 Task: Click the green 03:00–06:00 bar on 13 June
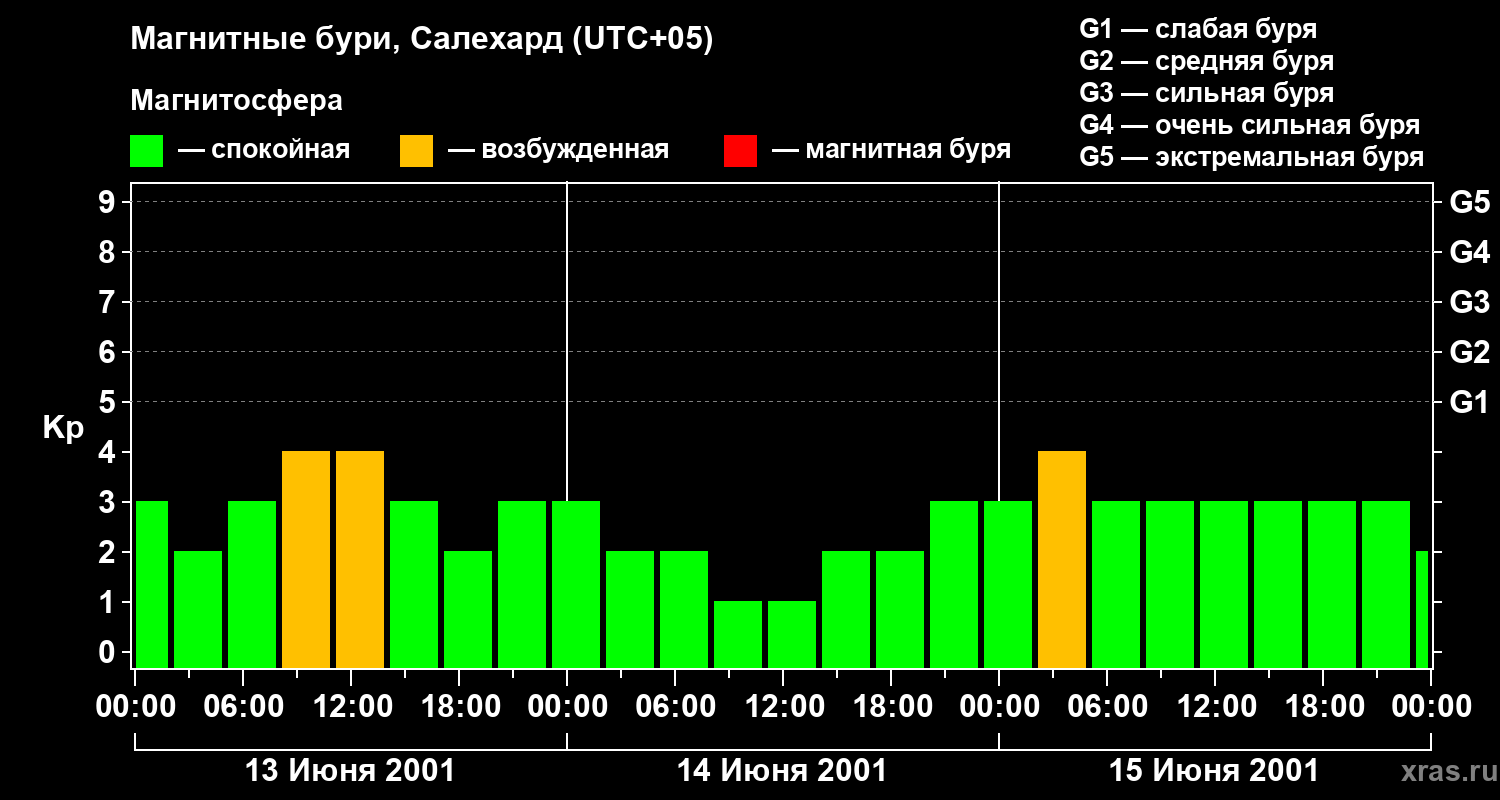198,610
